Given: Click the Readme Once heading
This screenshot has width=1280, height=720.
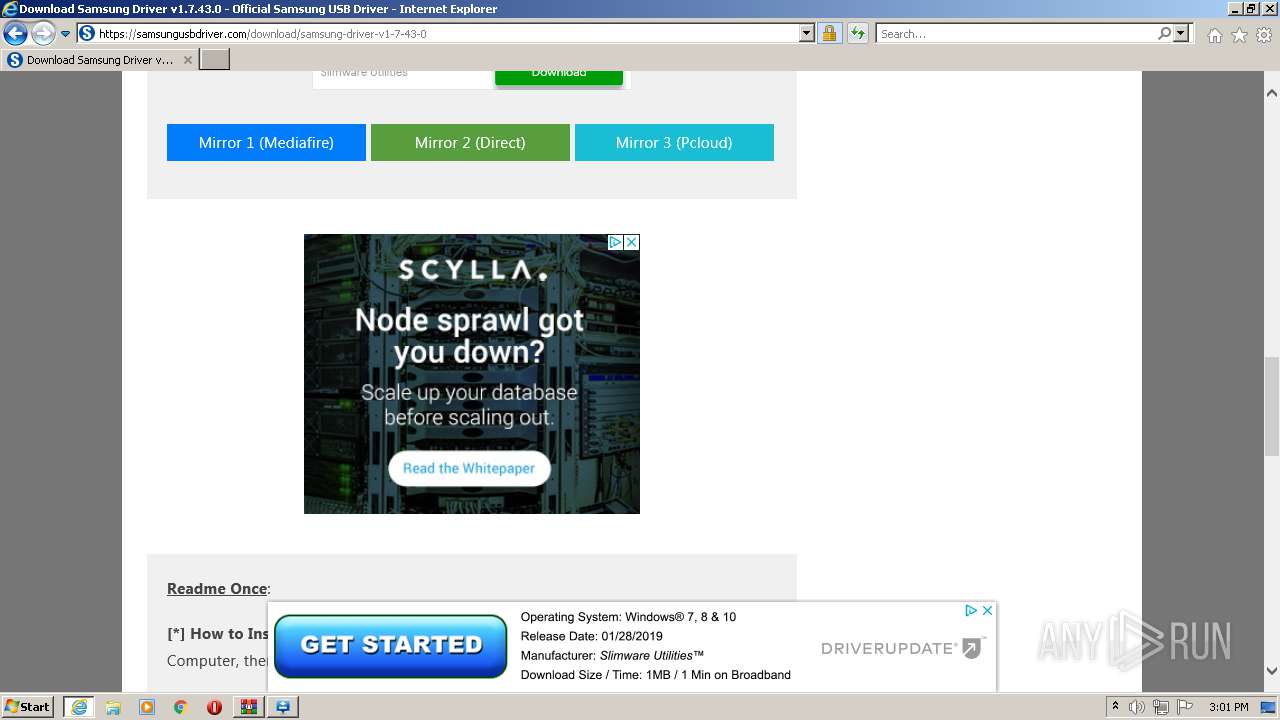Looking at the screenshot, I should point(217,588).
